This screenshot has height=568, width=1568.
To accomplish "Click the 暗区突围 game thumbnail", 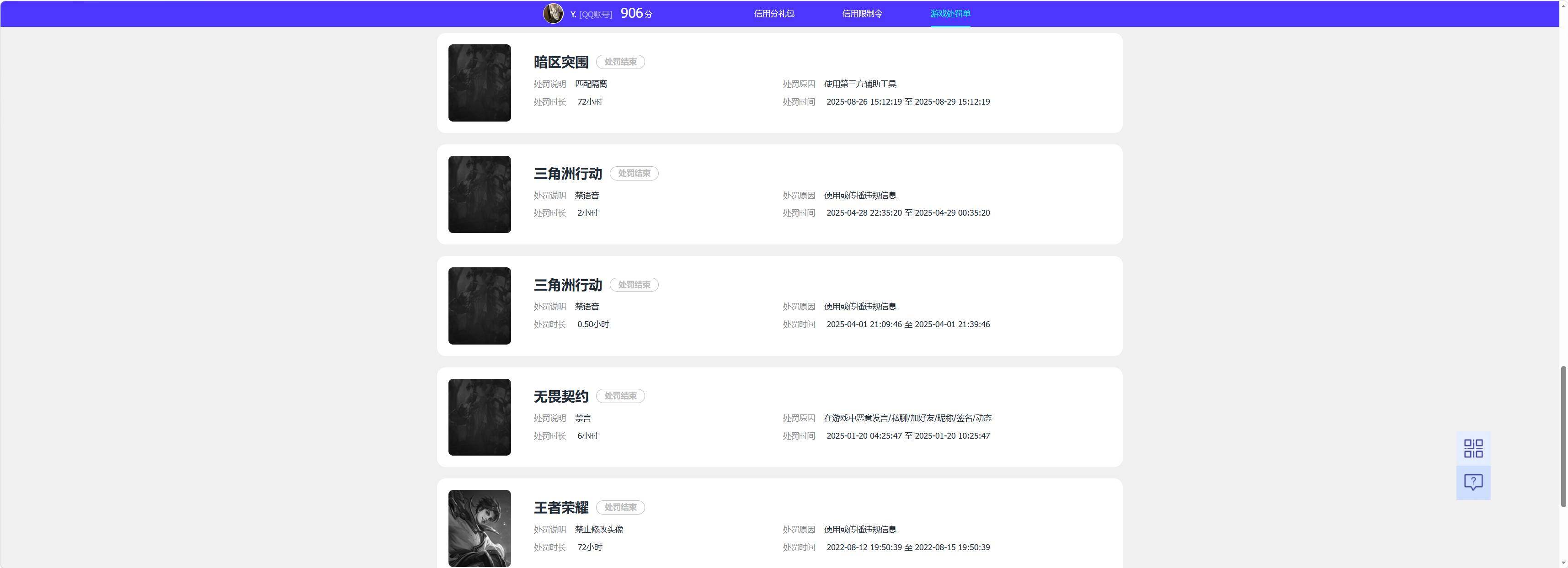I will 480,83.
